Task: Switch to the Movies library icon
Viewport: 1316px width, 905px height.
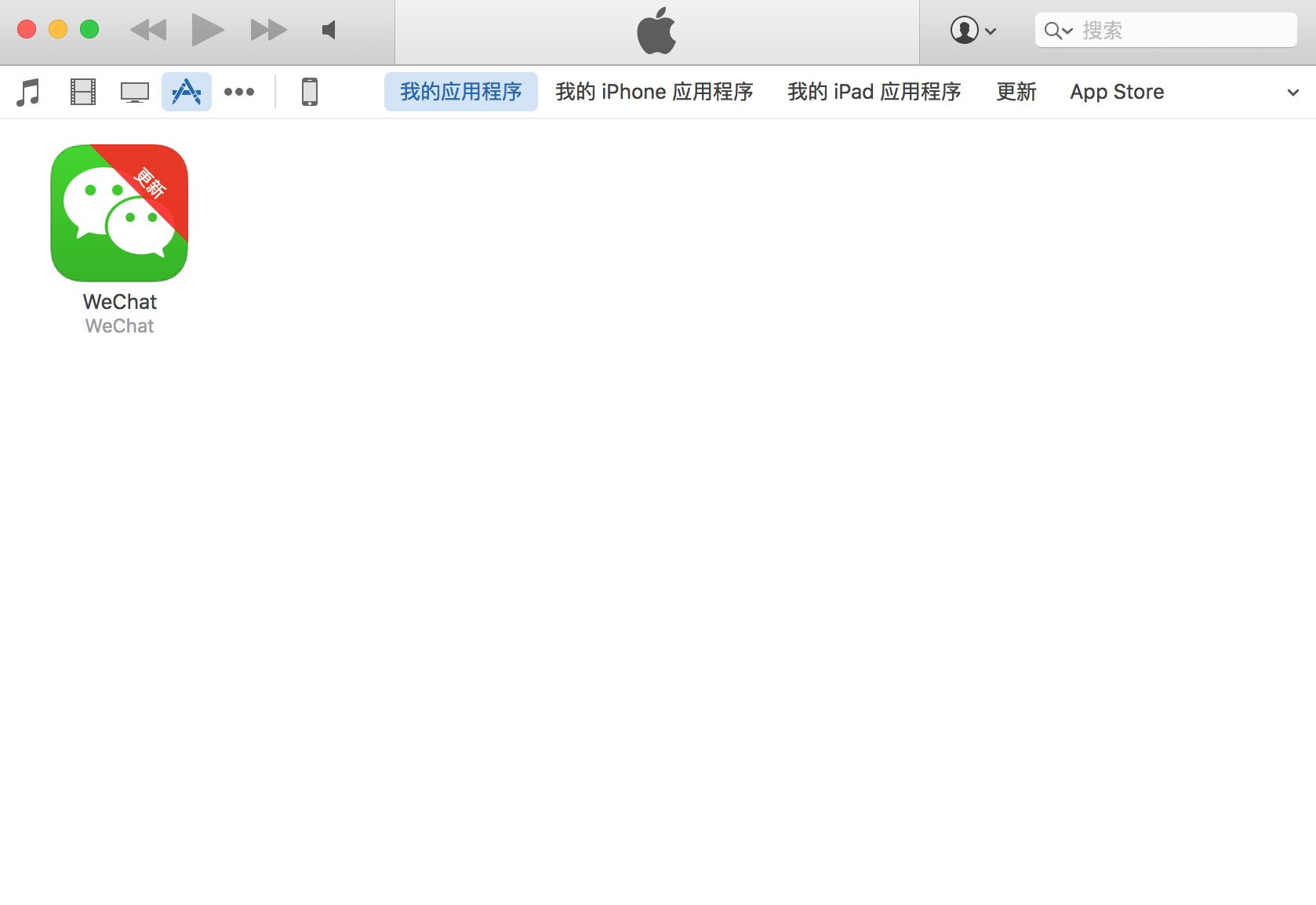Action: [82, 92]
